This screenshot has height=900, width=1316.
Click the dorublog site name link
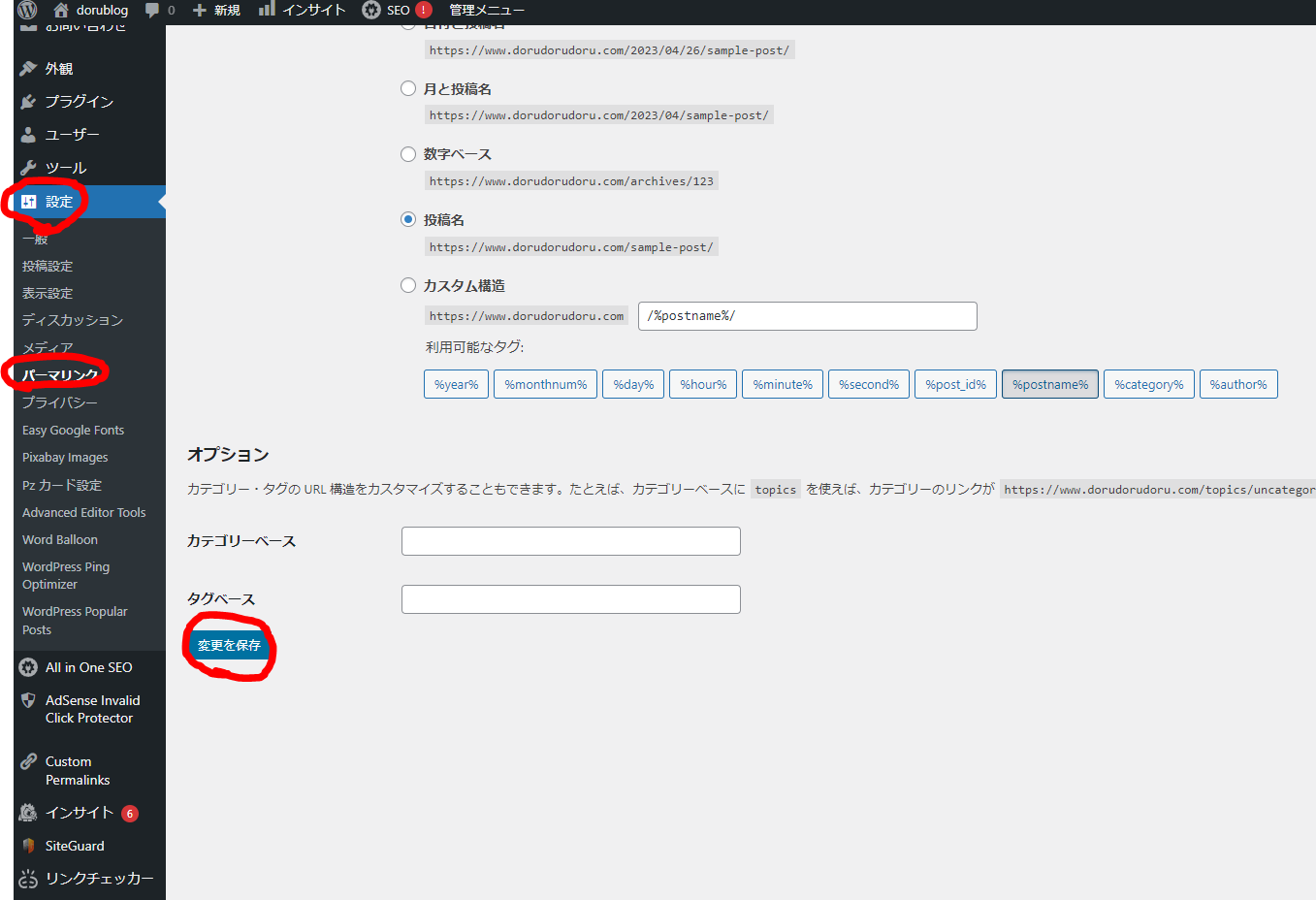coord(102,10)
